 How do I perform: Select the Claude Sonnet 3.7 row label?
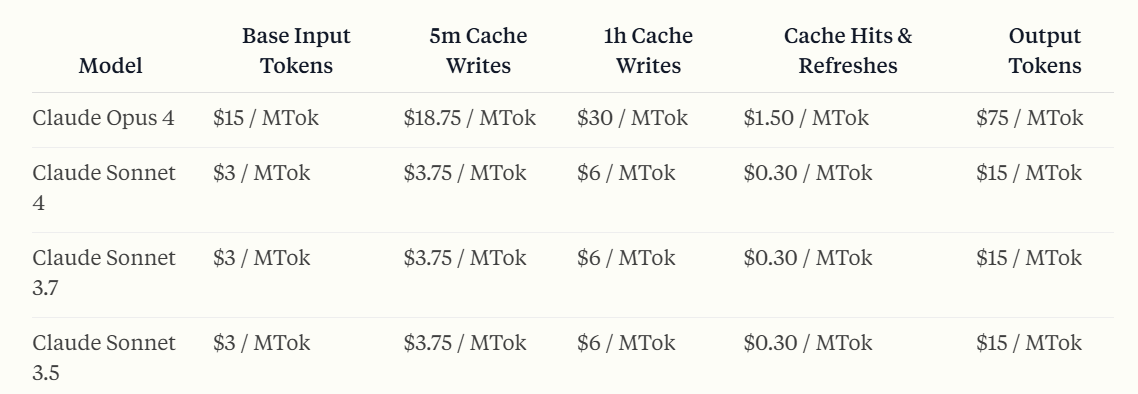(x=104, y=273)
